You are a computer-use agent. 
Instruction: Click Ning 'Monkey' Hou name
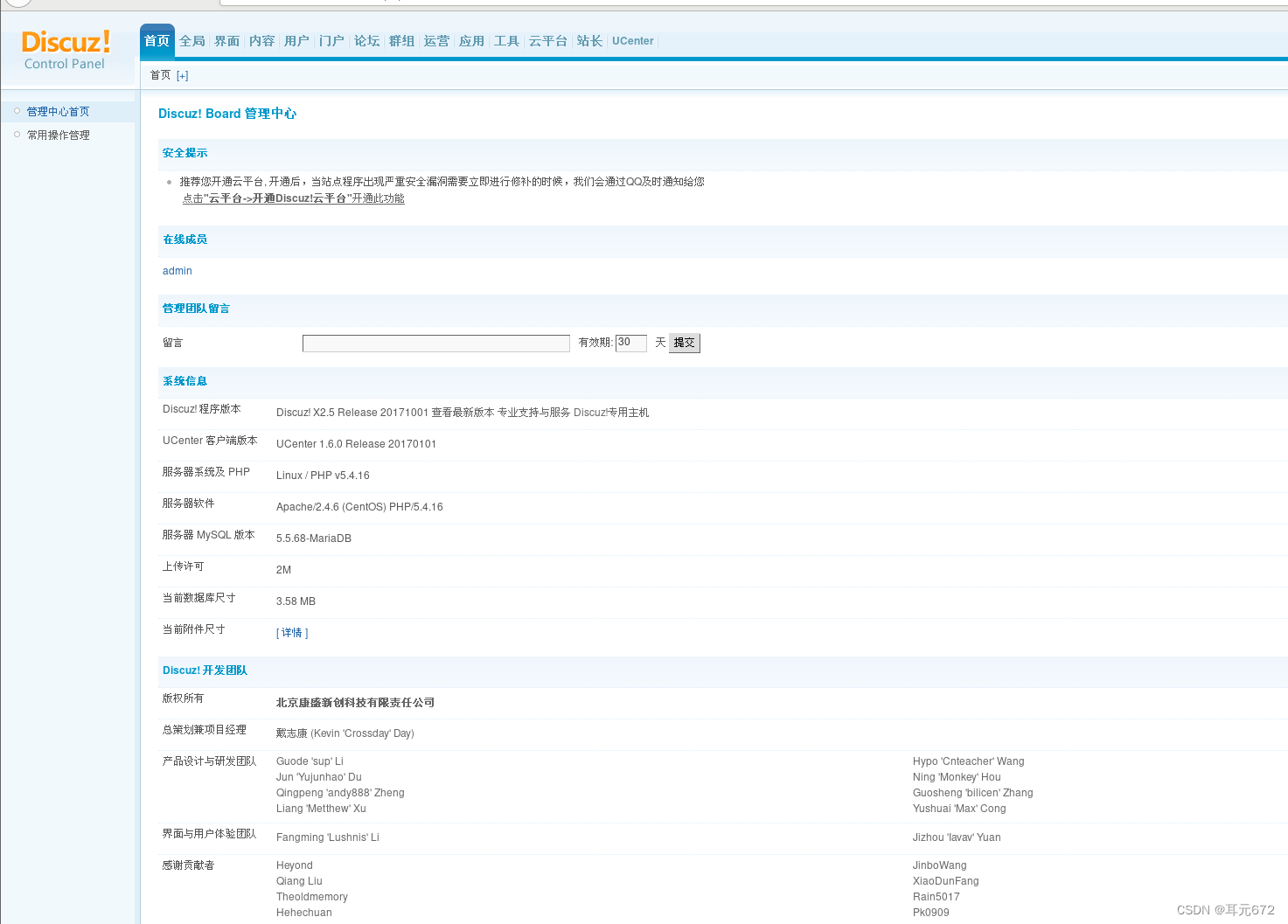coord(957,777)
